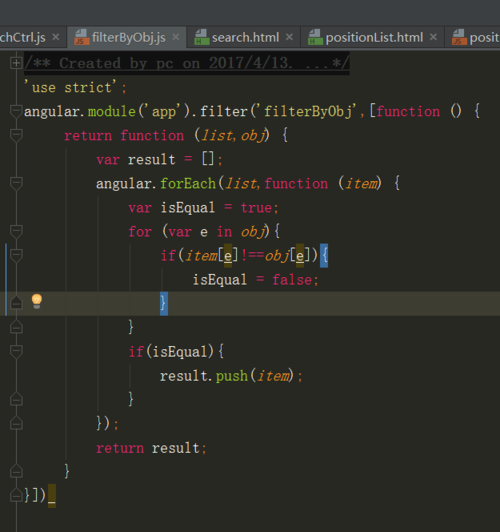Click the JS file icon on filterByObj.js tab
The image size is (500, 532).
(x=81, y=37)
